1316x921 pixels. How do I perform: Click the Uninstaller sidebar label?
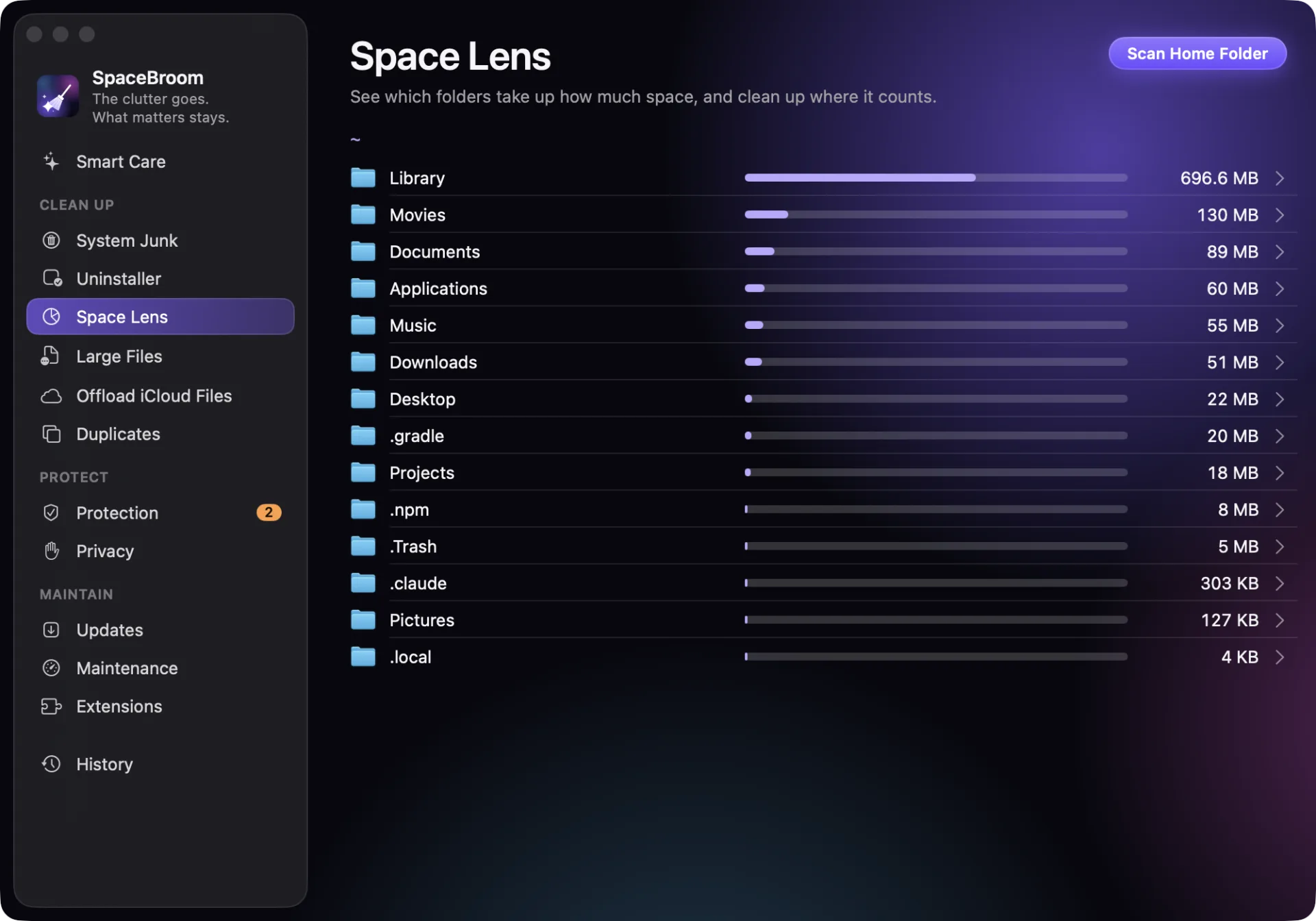pos(119,278)
